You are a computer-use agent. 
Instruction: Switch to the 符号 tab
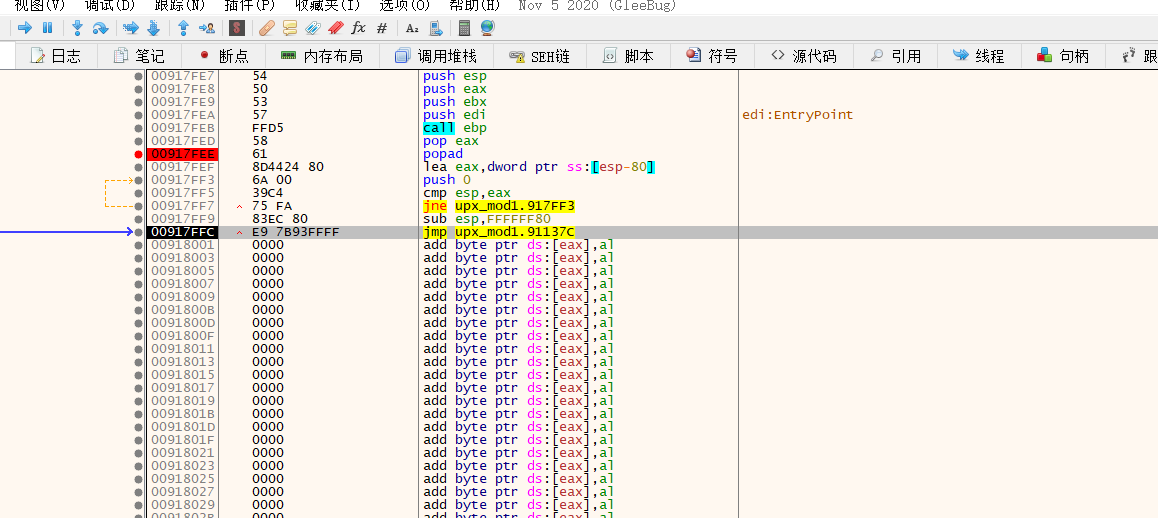pyautogui.click(x=712, y=56)
